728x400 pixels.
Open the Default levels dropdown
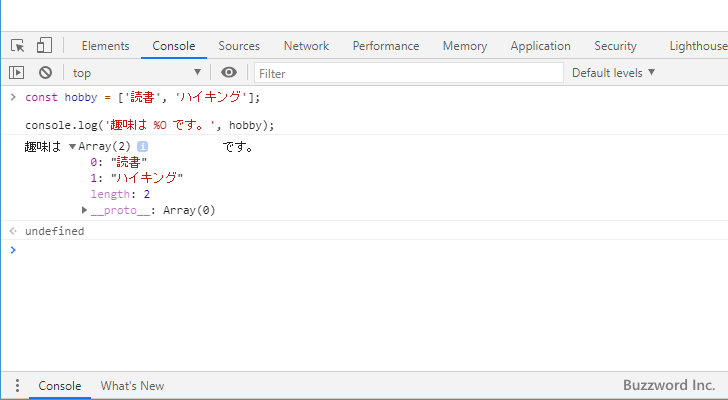613,73
